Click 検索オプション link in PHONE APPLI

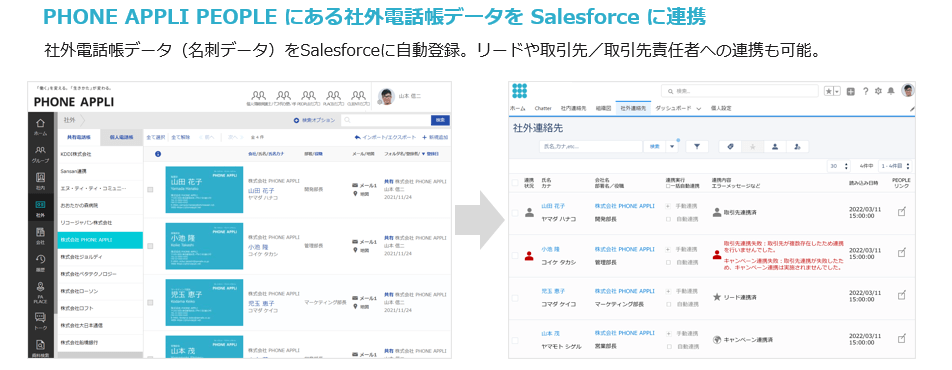coord(314,120)
